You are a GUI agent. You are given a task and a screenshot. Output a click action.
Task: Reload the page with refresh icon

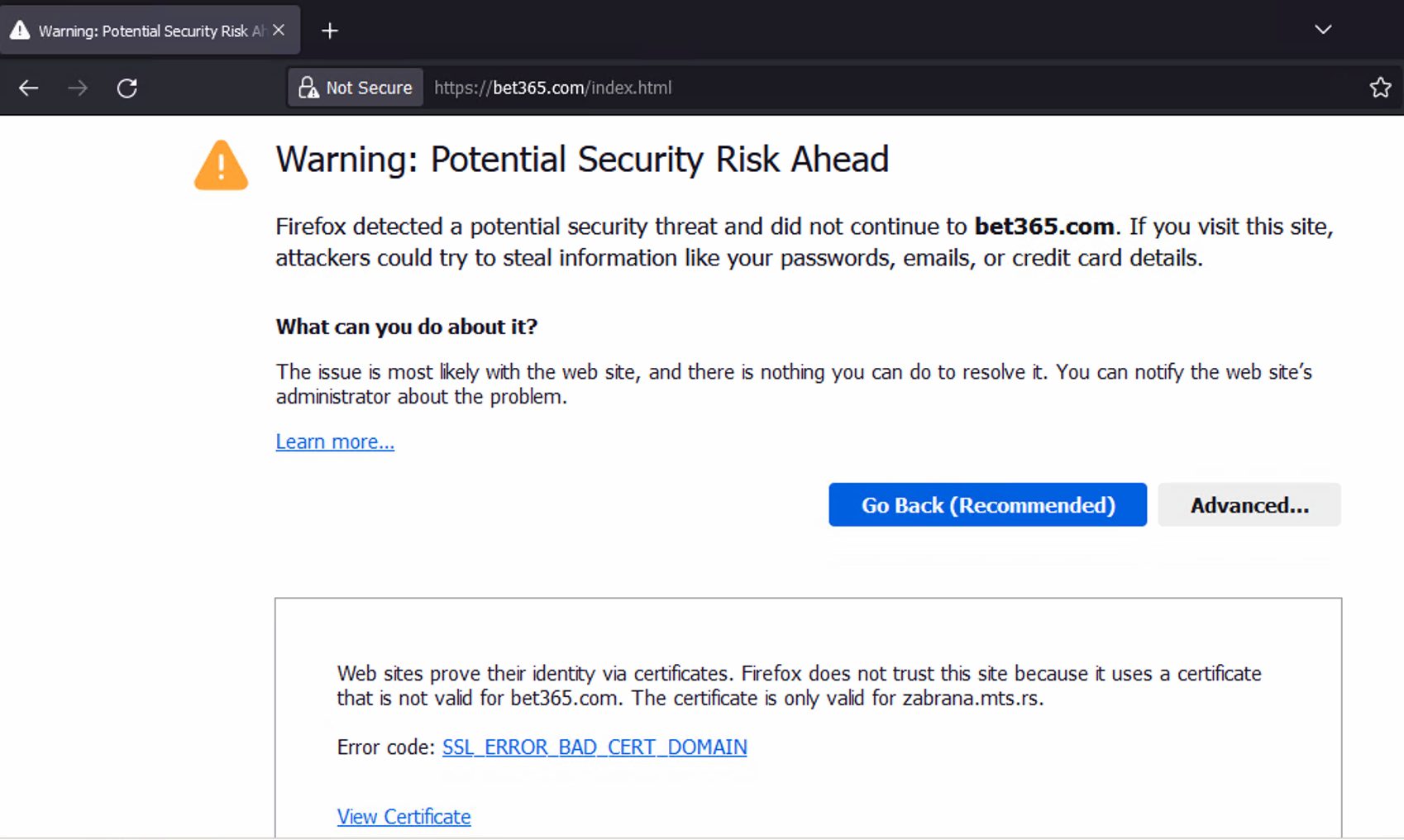(127, 88)
